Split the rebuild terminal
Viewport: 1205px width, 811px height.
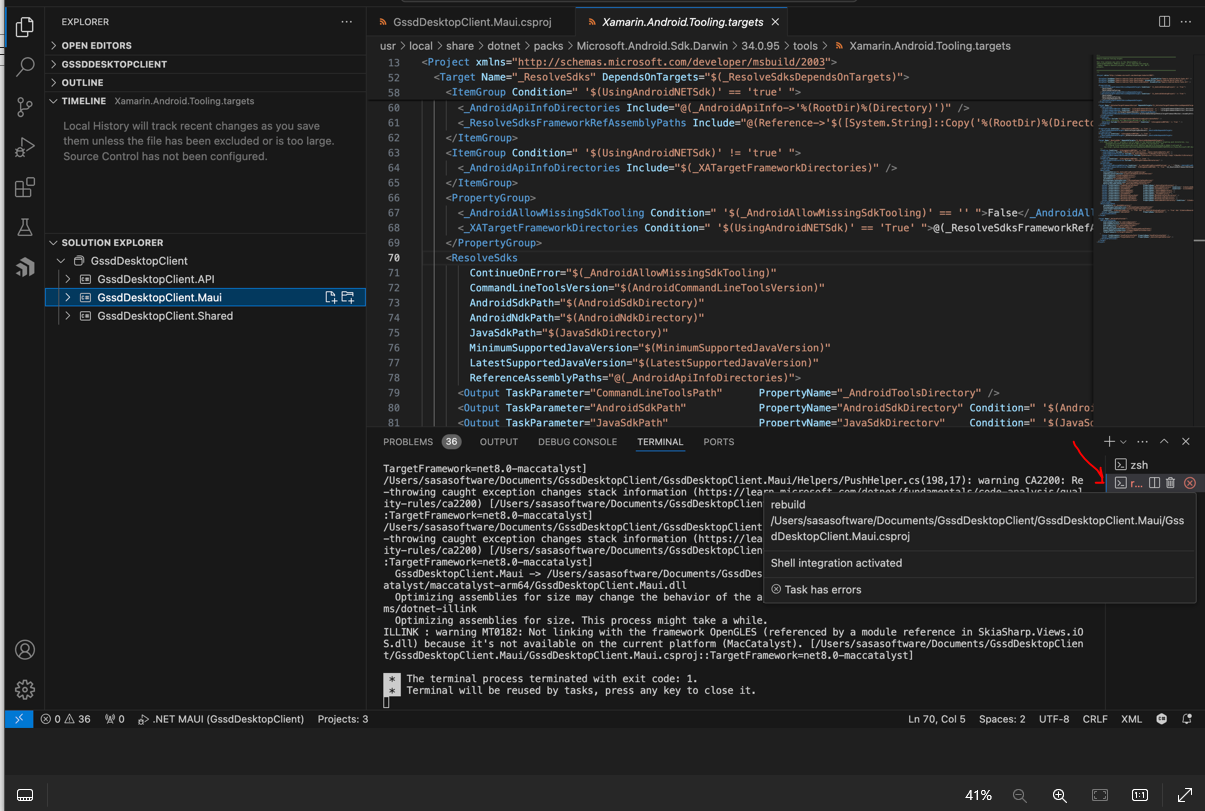1154,483
